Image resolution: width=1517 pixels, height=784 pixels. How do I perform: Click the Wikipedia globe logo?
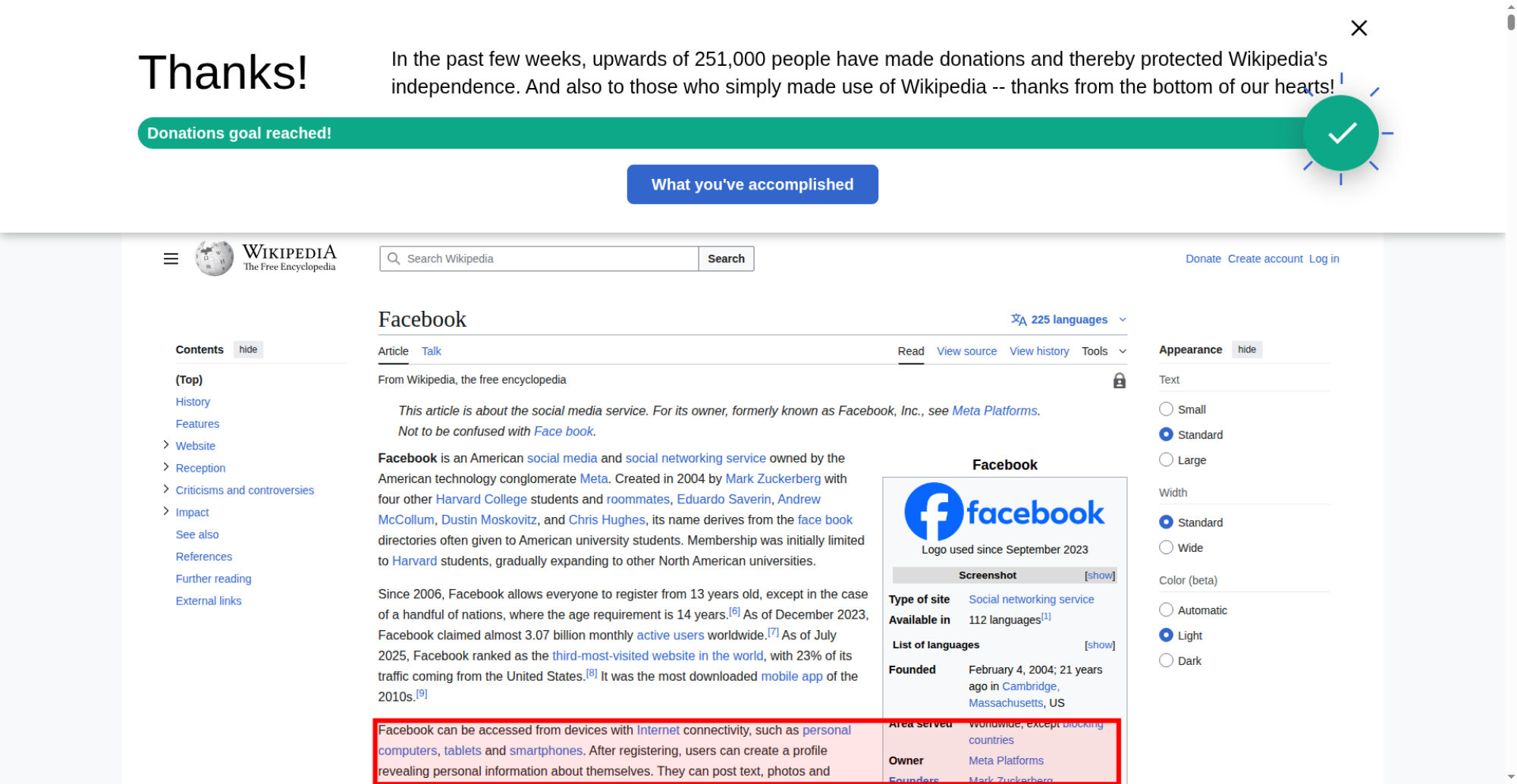click(x=214, y=259)
